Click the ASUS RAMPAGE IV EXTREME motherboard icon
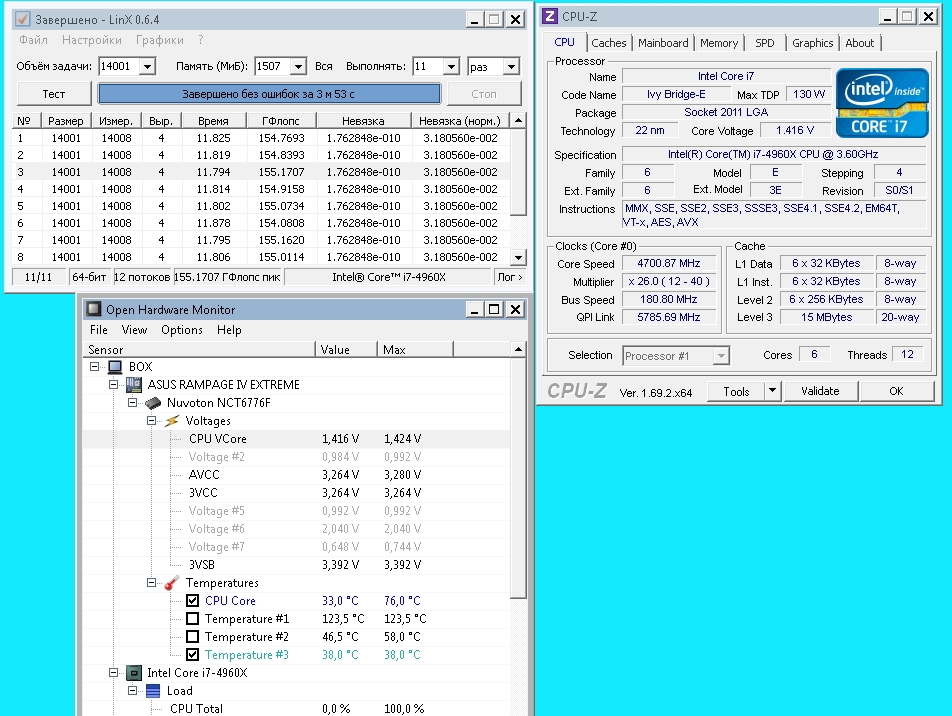 [134, 384]
